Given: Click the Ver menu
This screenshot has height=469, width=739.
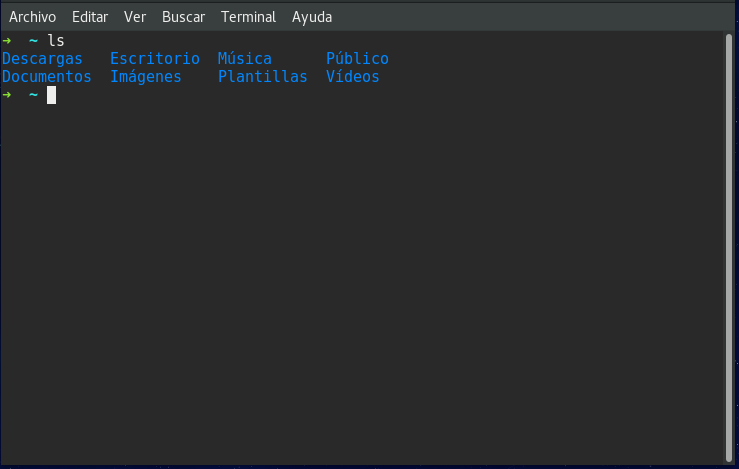Looking at the screenshot, I should click(x=135, y=17).
